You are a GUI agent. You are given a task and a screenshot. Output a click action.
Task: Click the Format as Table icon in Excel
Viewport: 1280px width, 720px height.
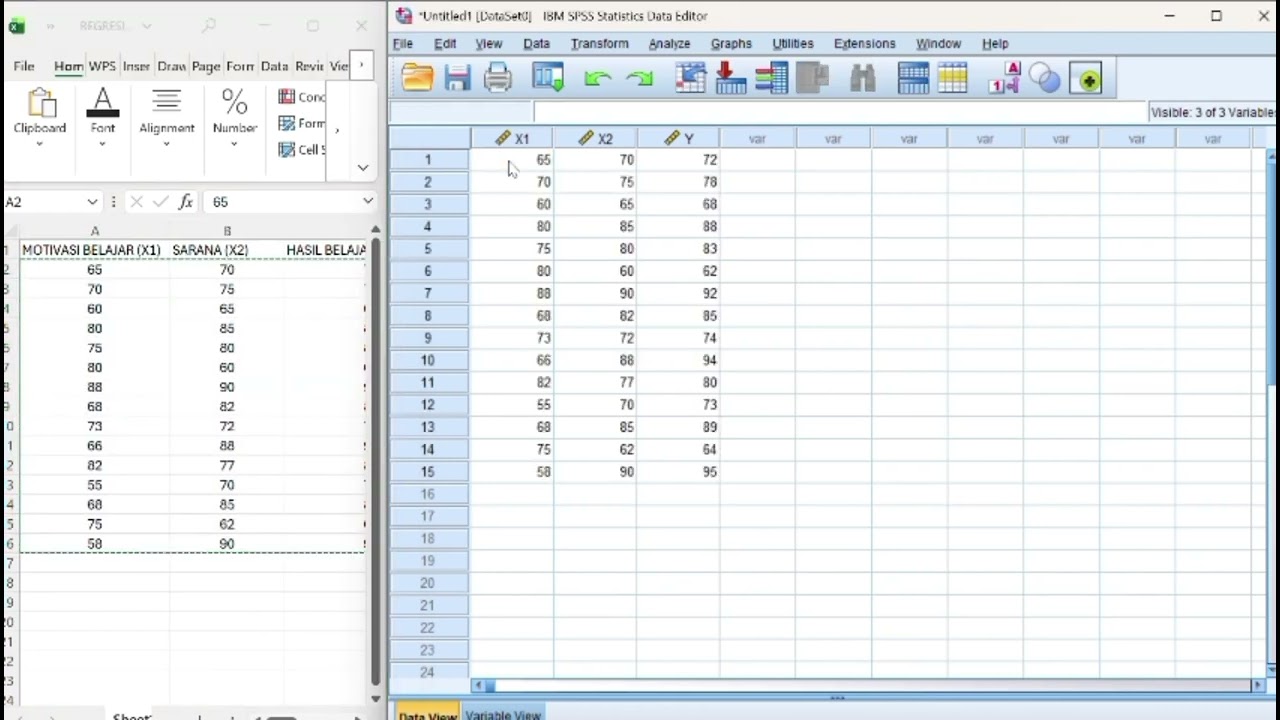tap(287, 123)
